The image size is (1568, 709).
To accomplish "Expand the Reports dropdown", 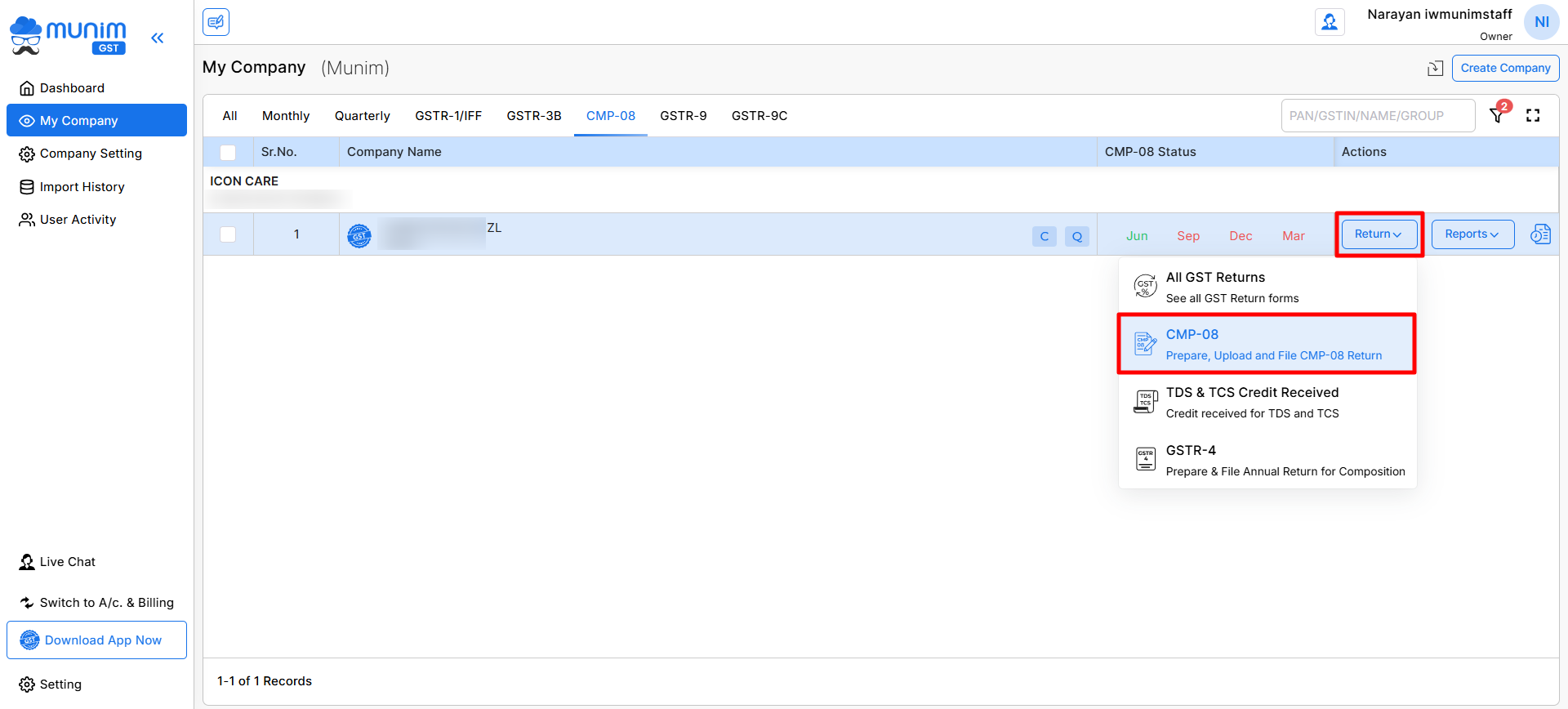I will (x=1472, y=234).
